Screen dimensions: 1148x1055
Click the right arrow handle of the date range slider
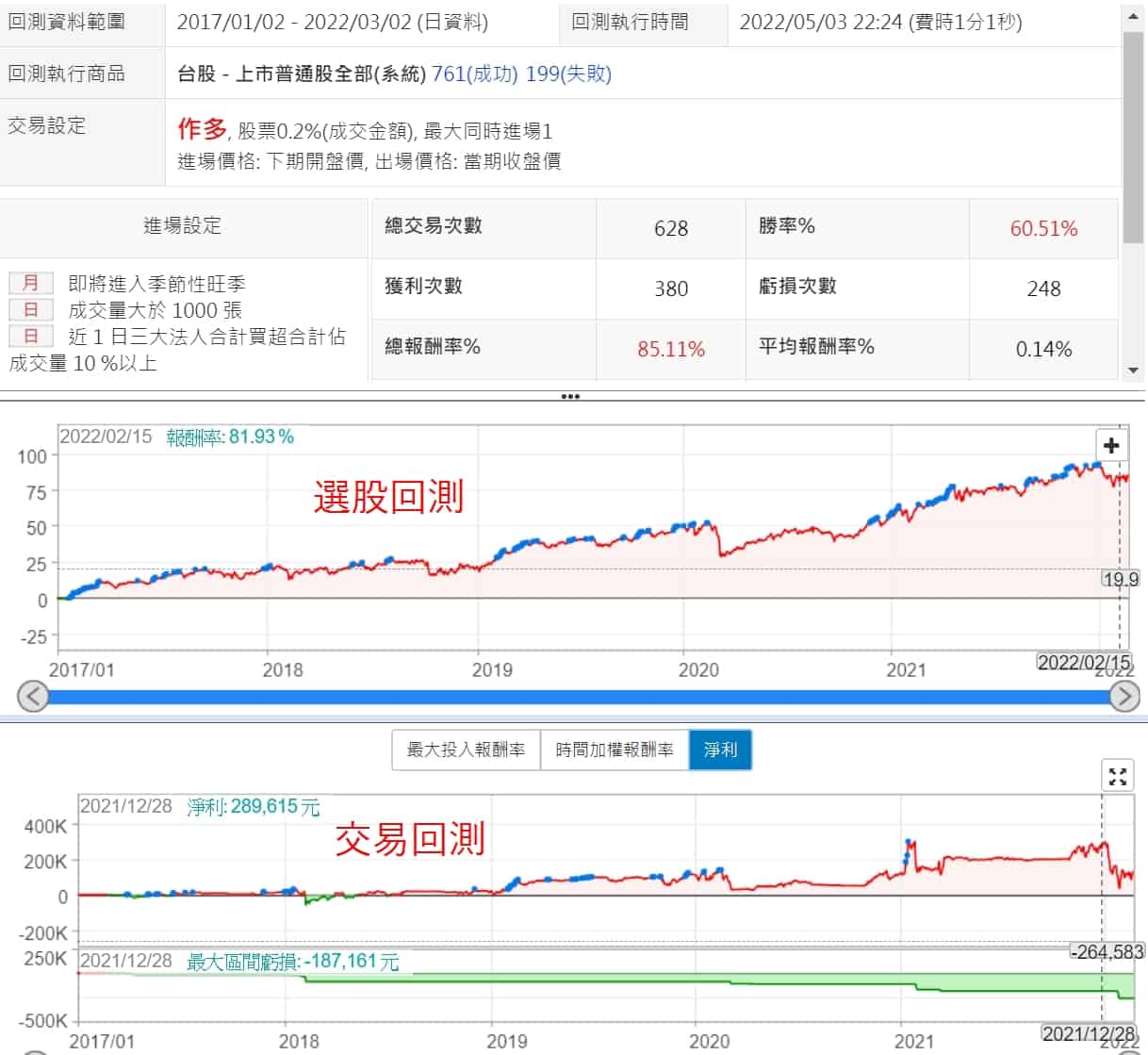1123,697
